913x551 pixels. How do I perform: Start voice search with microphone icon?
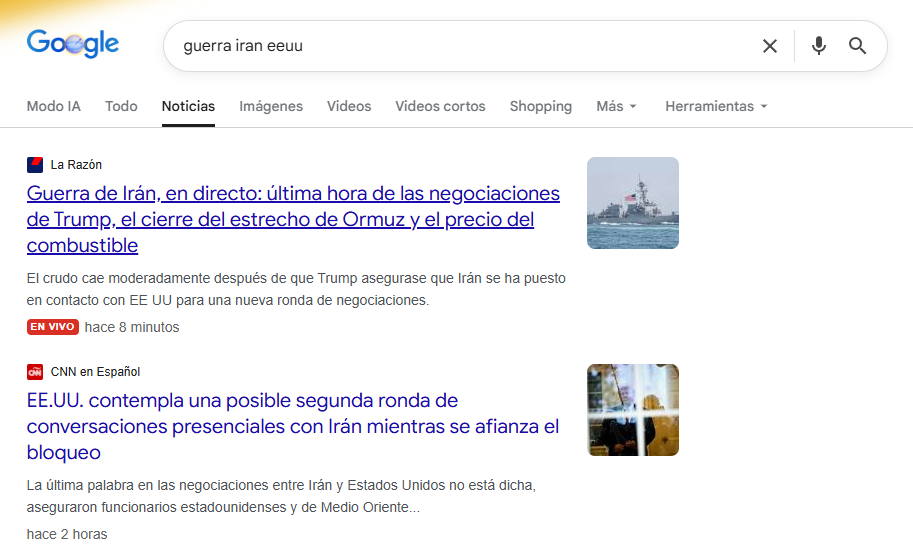coord(819,46)
